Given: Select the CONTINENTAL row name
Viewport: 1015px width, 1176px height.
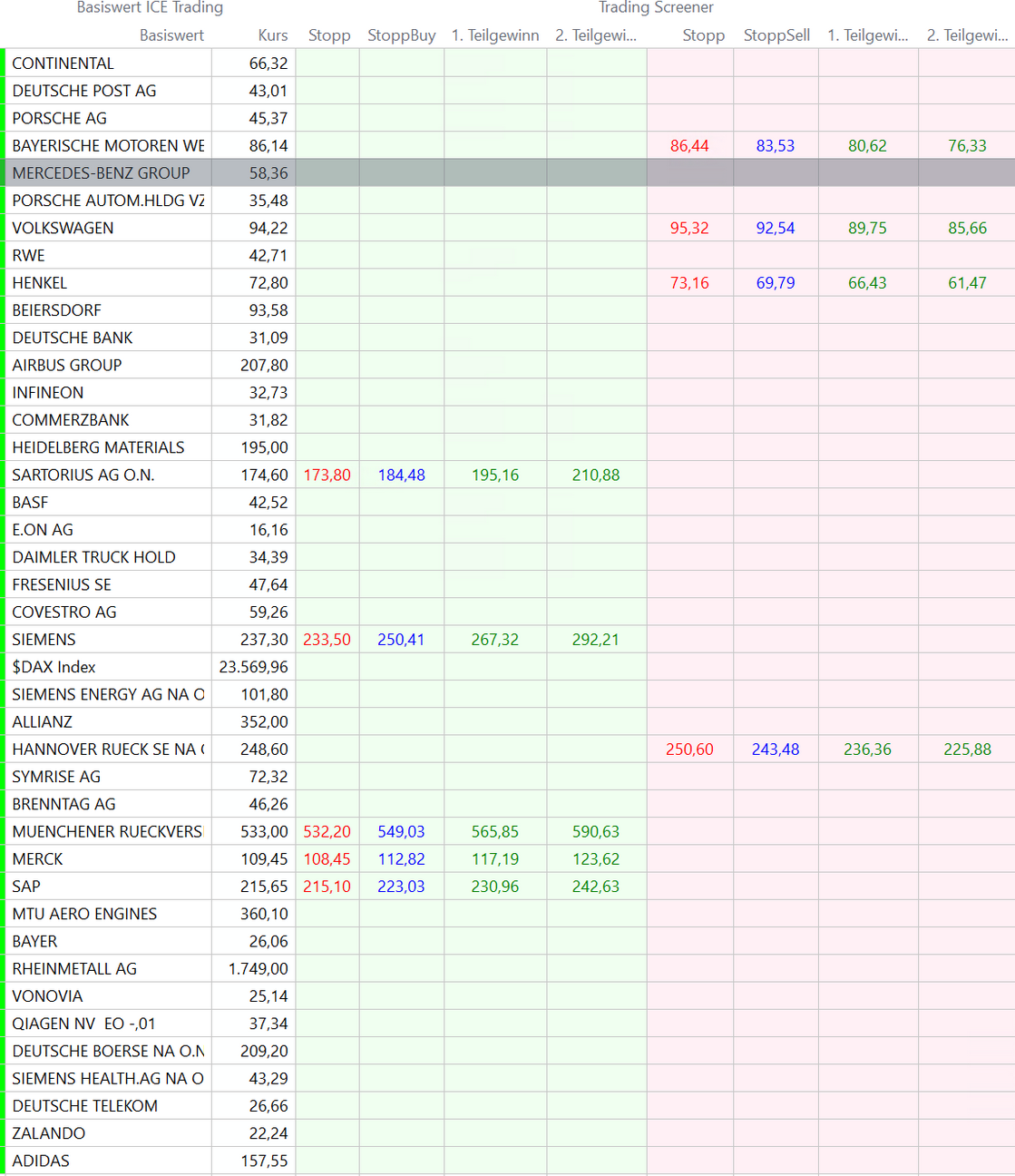Looking at the screenshot, I should point(63,64).
